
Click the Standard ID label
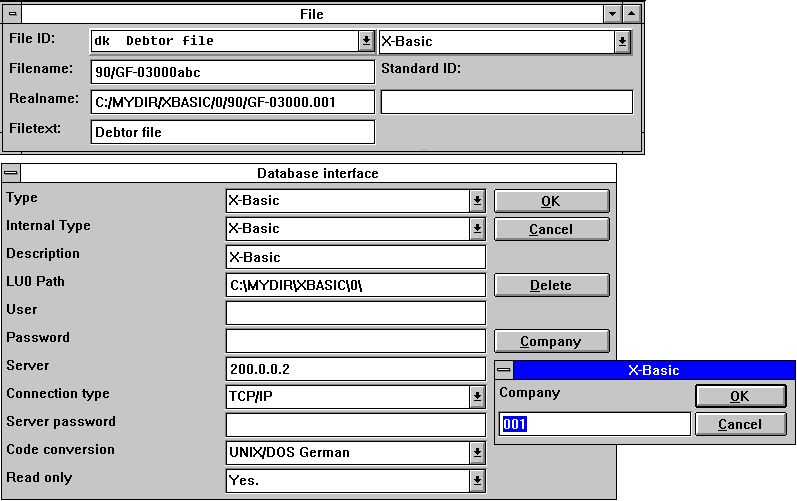point(421,69)
